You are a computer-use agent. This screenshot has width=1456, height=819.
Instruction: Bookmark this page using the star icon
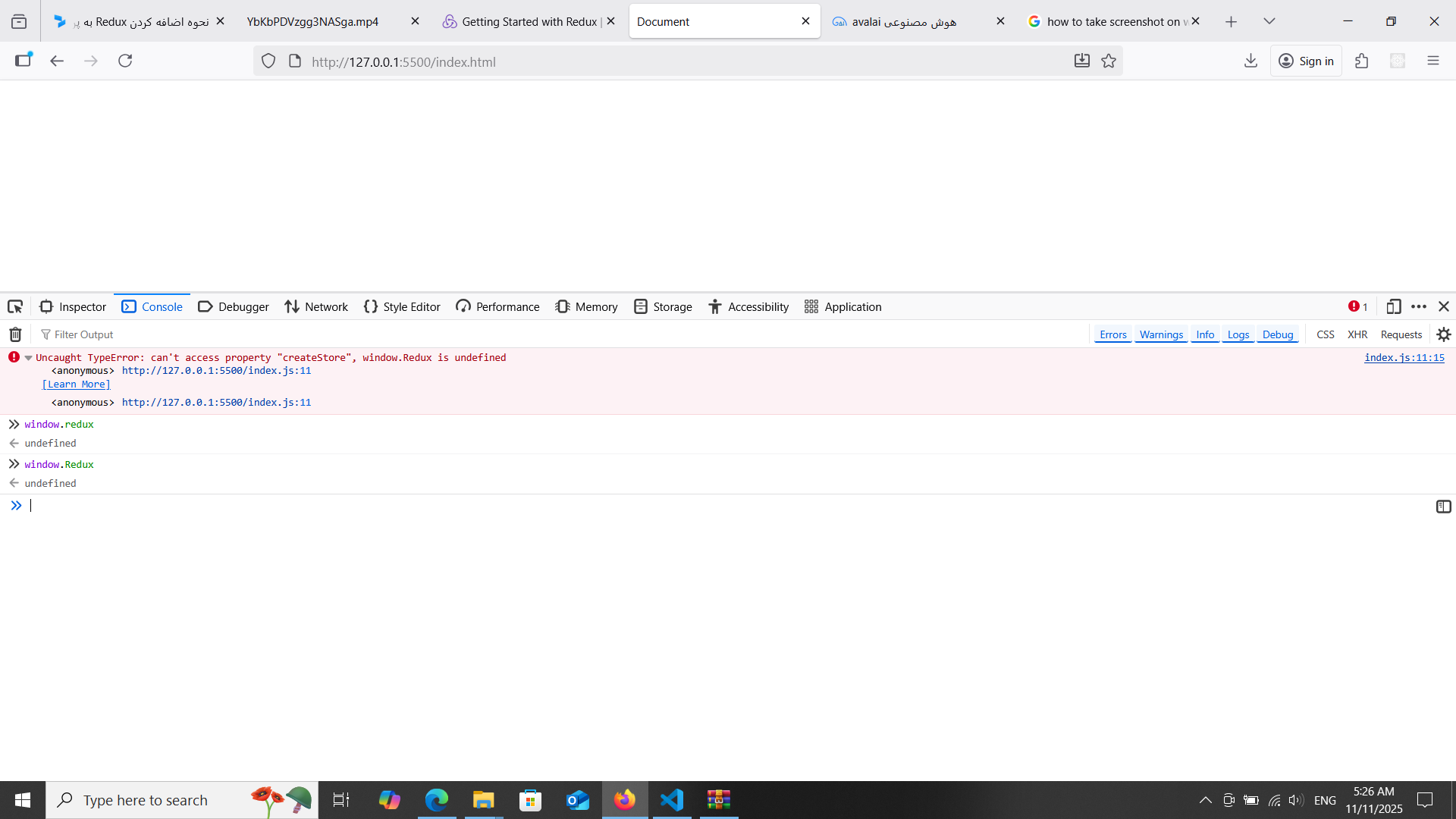[1109, 61]
